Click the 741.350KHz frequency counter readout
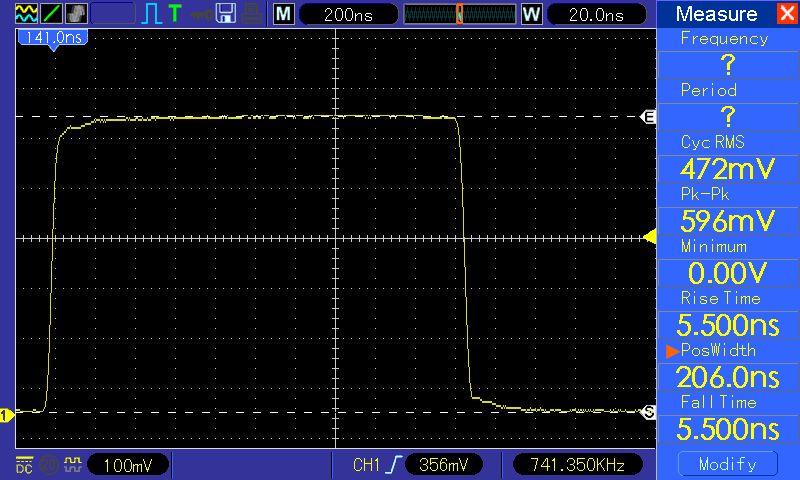The image size is (800, 480). click(x=577, y=464)
